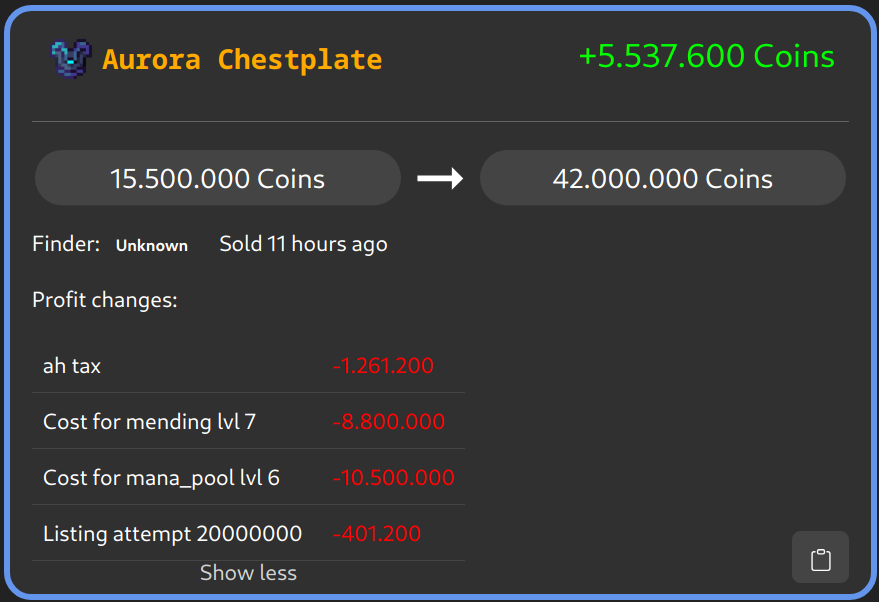Click the Sold 11 hours ago timestamp

point(303,244)
